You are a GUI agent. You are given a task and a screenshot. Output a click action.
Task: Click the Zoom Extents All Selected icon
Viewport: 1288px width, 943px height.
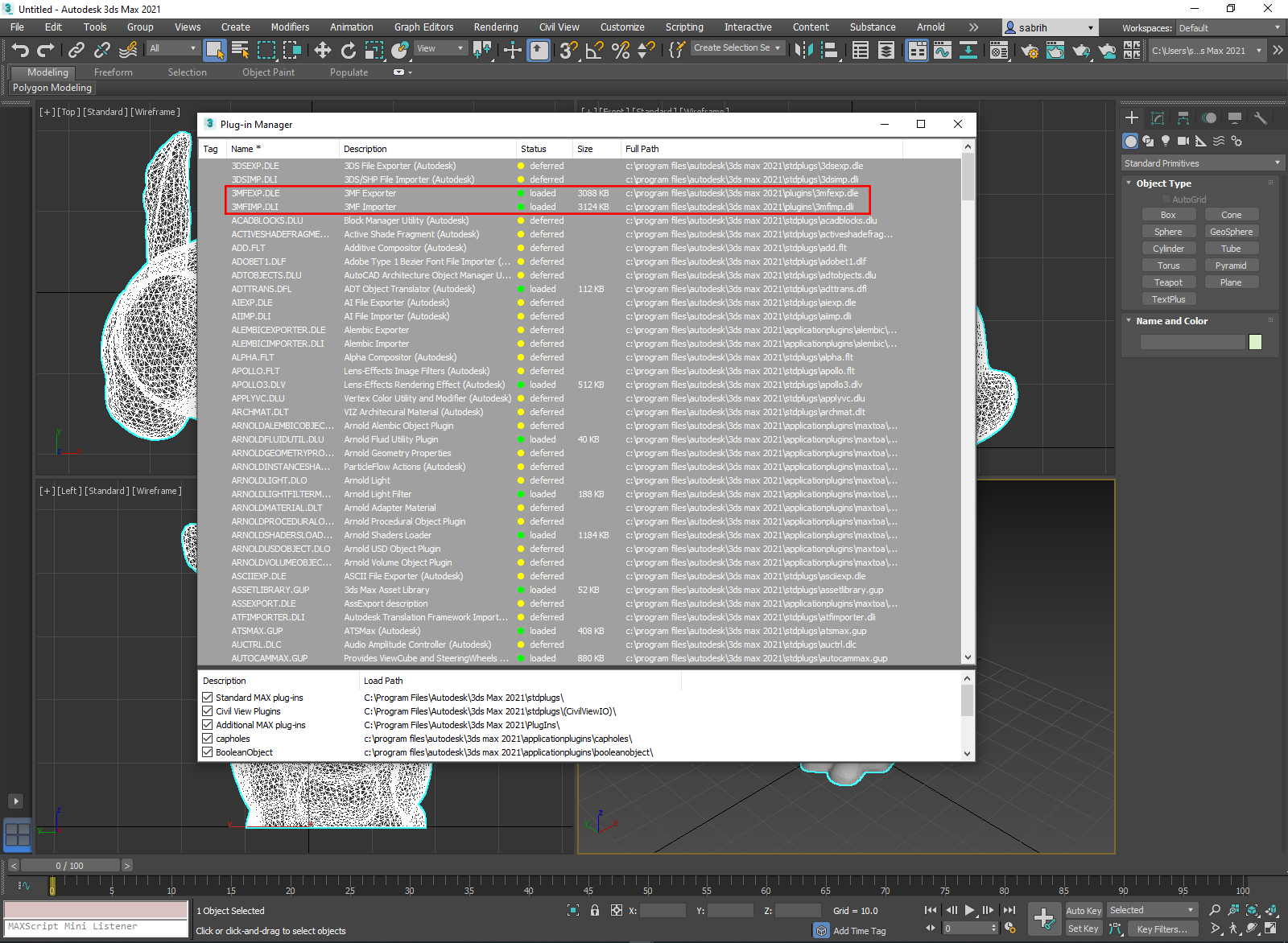[1271, 910]
